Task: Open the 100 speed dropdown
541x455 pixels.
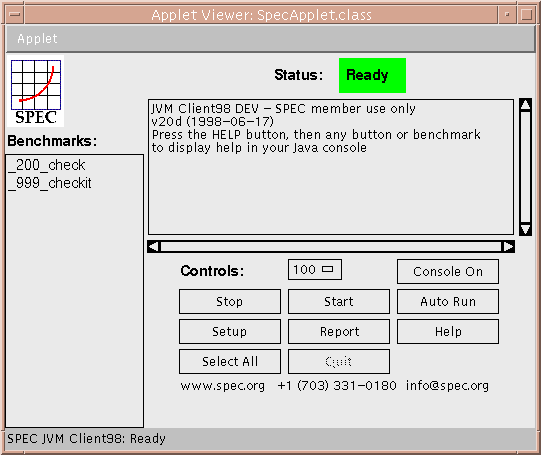Action: 315,269
